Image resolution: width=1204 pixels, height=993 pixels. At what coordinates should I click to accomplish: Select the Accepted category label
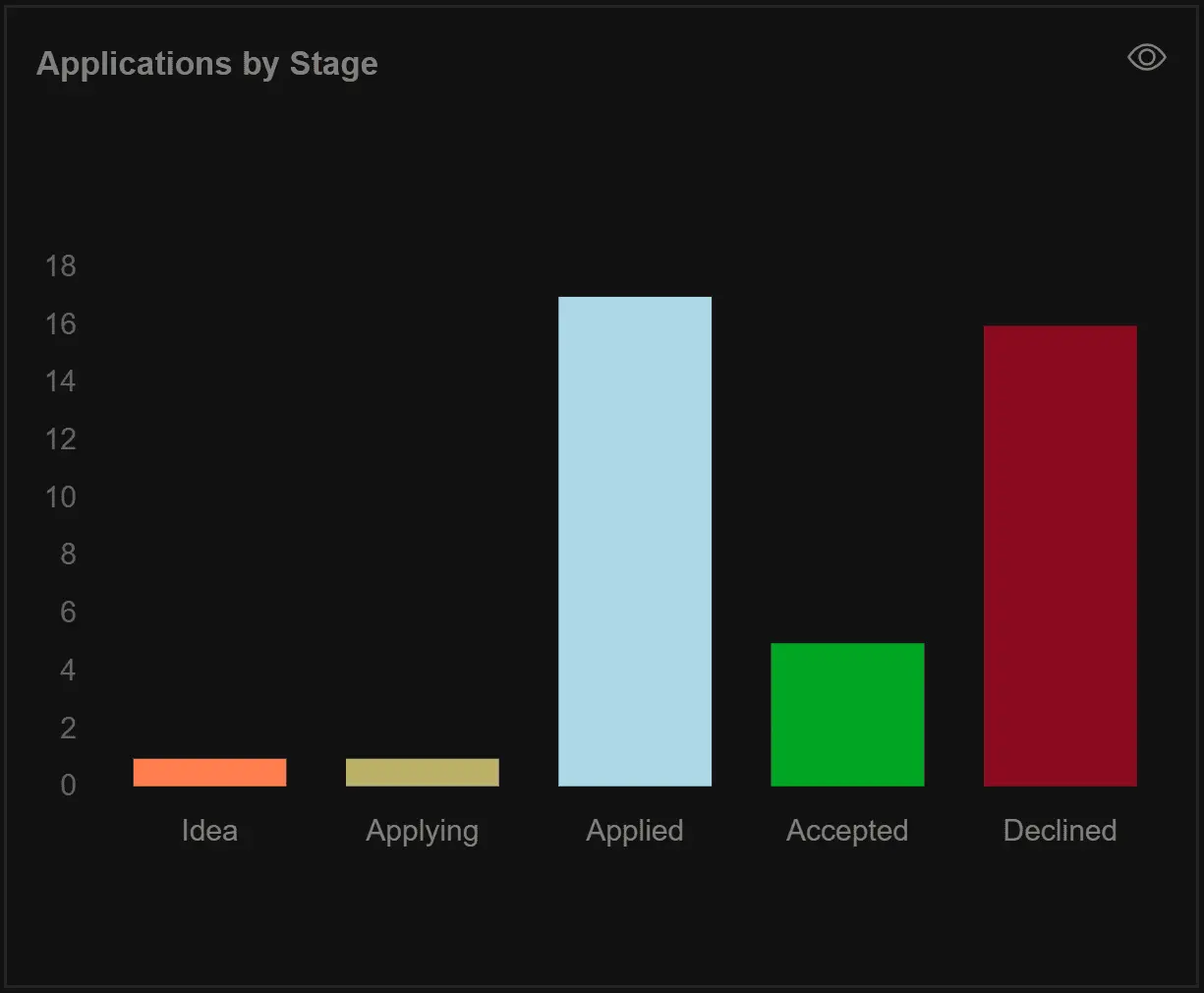847,831
